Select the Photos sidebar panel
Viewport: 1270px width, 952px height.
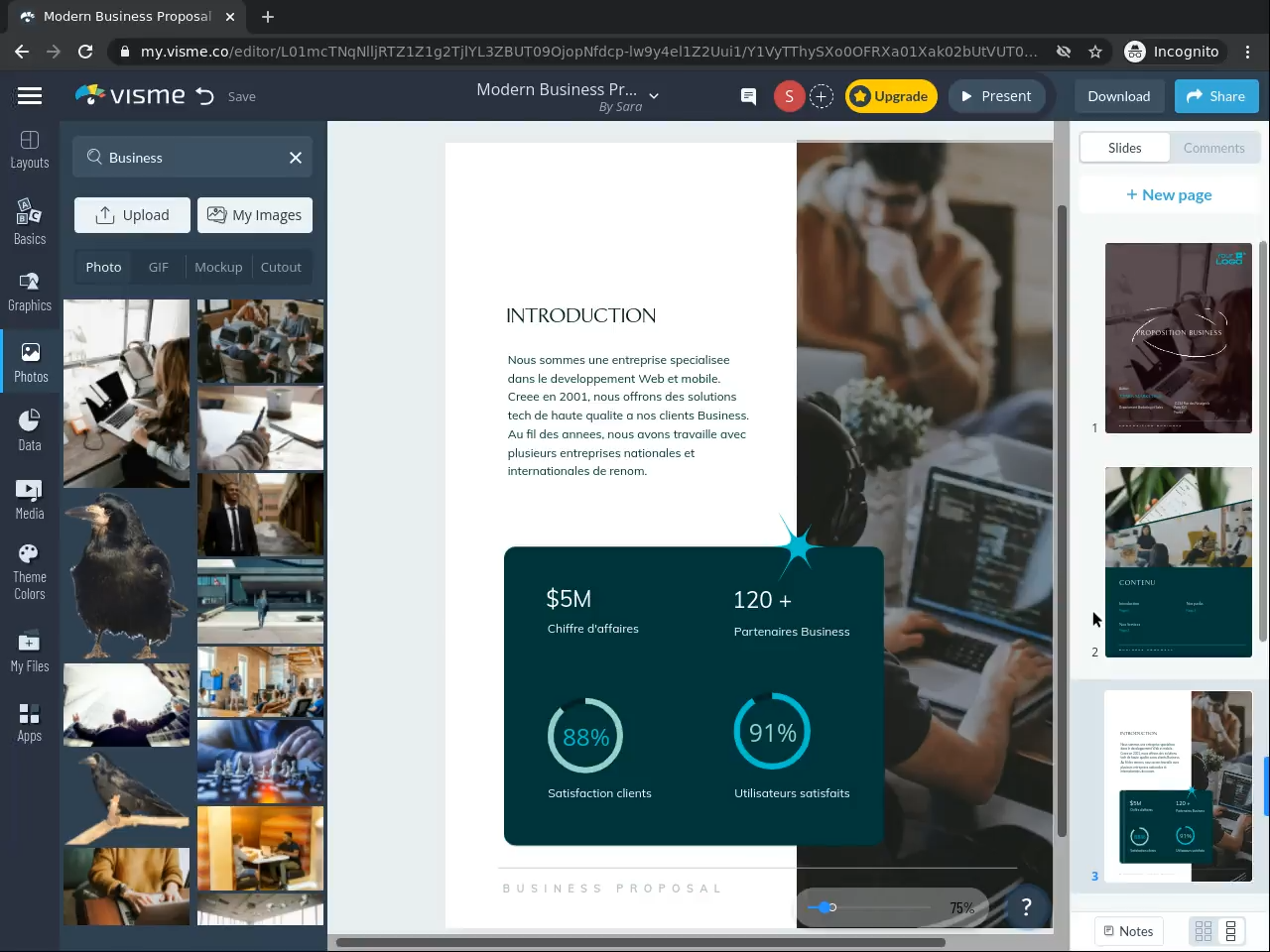[x=30, y=363]
